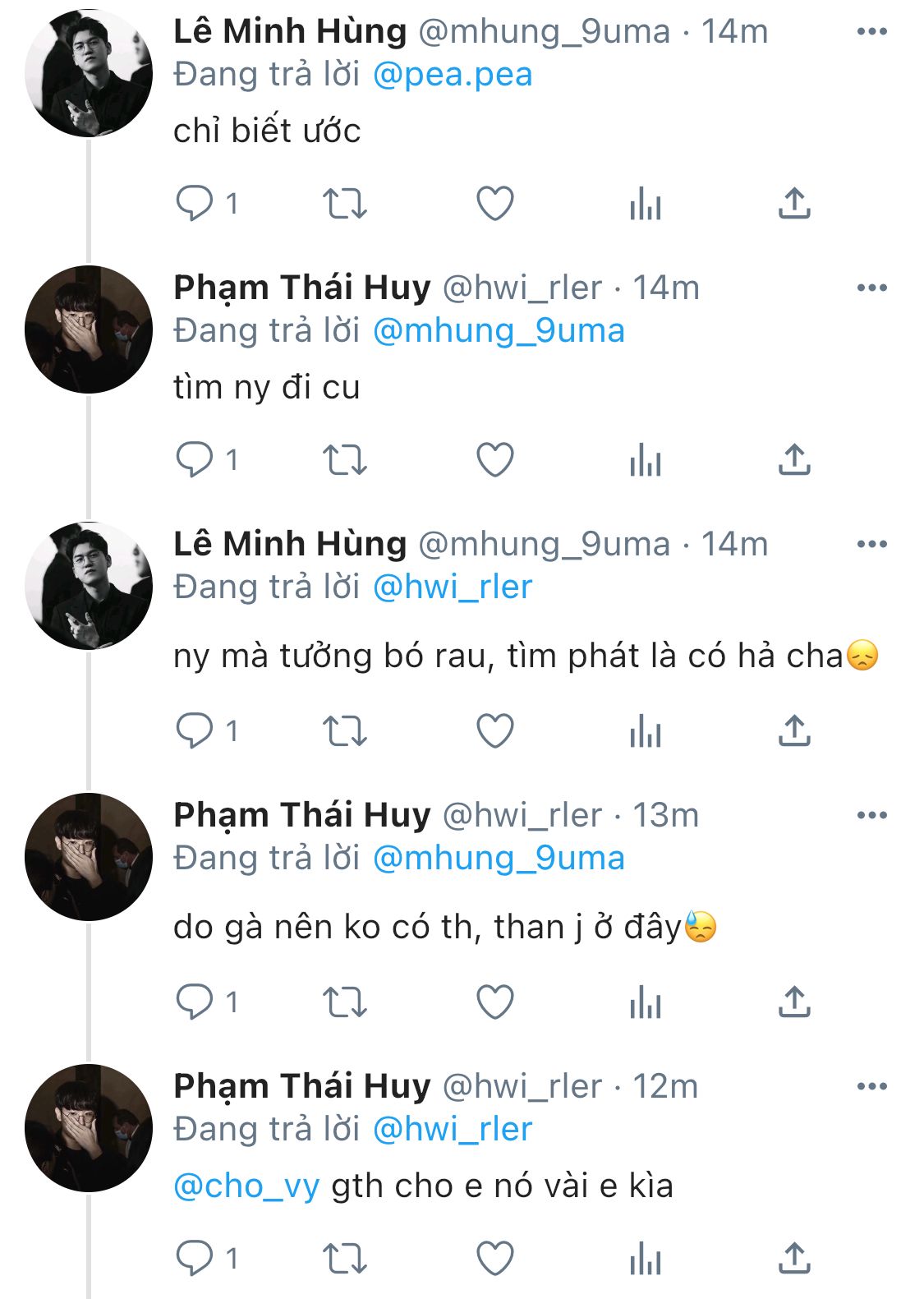Like the "do gà nên ko có" tweet
This screenshot has height=1299, width=924.
495,1002
